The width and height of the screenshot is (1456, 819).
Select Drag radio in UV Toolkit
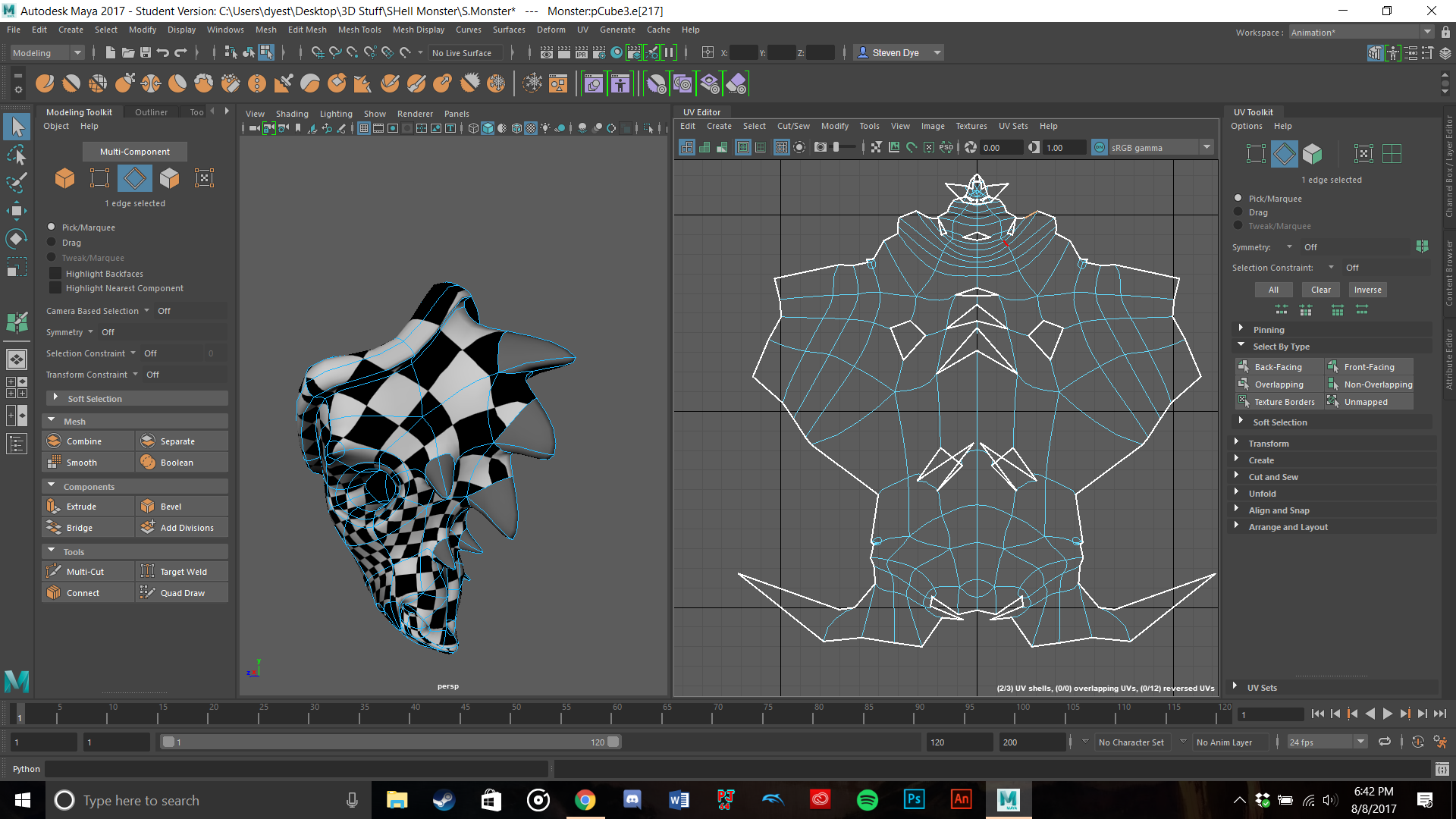[1238, 212]
